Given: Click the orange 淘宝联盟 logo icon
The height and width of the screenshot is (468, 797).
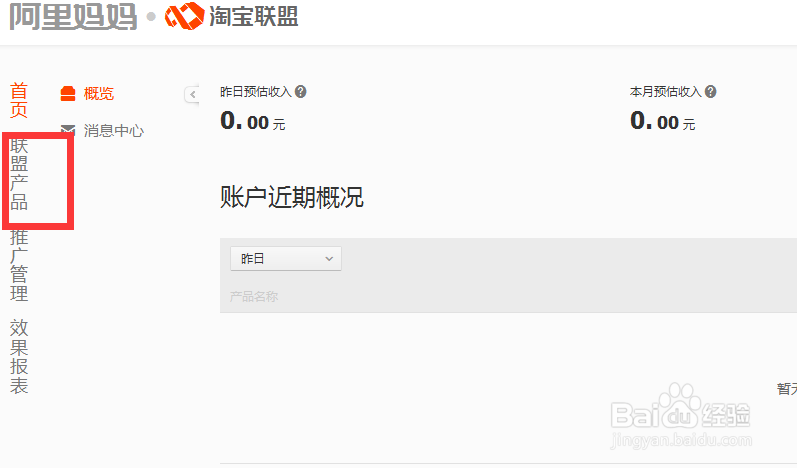Looking at the screenshot, I should click(x=185, y=16).
